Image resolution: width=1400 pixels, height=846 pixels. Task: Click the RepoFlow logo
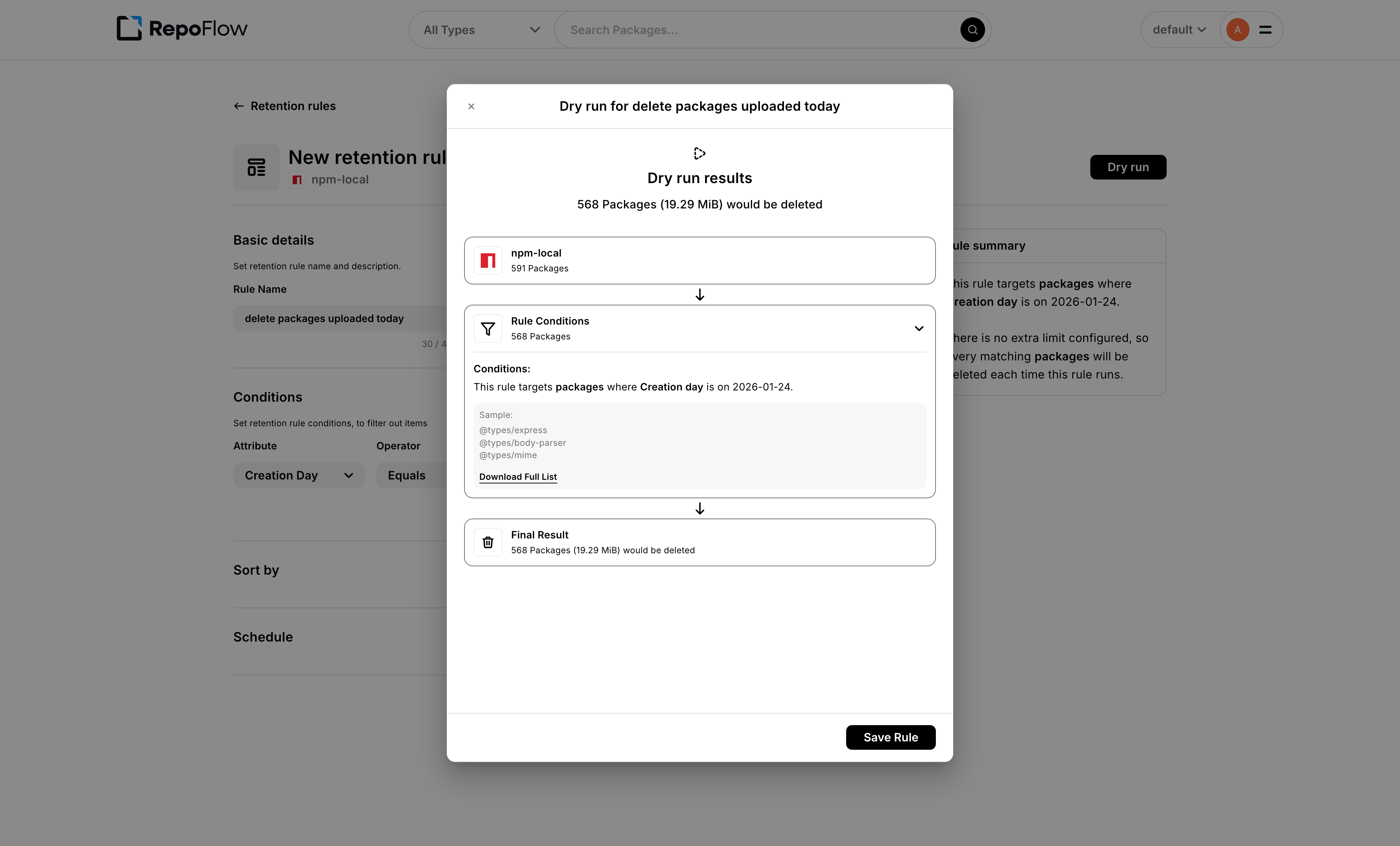click(182, 29)
